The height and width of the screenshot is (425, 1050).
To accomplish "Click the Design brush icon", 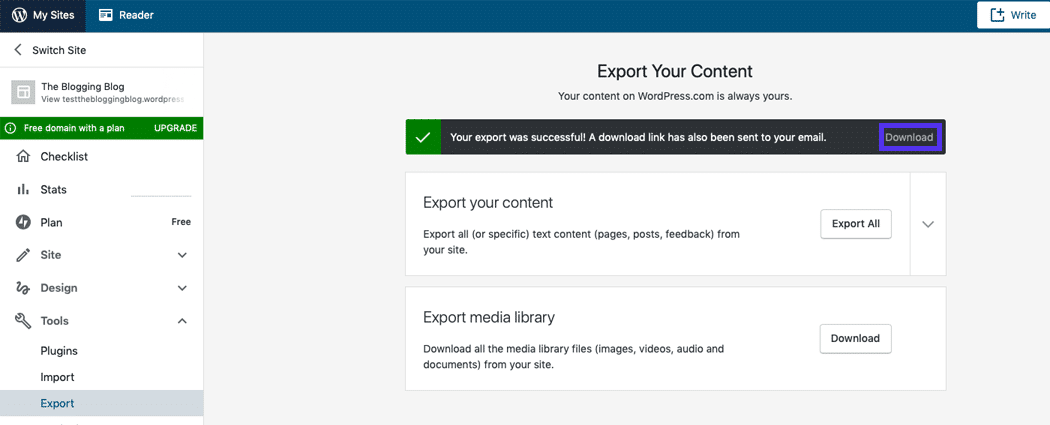I will coord(23,288).
